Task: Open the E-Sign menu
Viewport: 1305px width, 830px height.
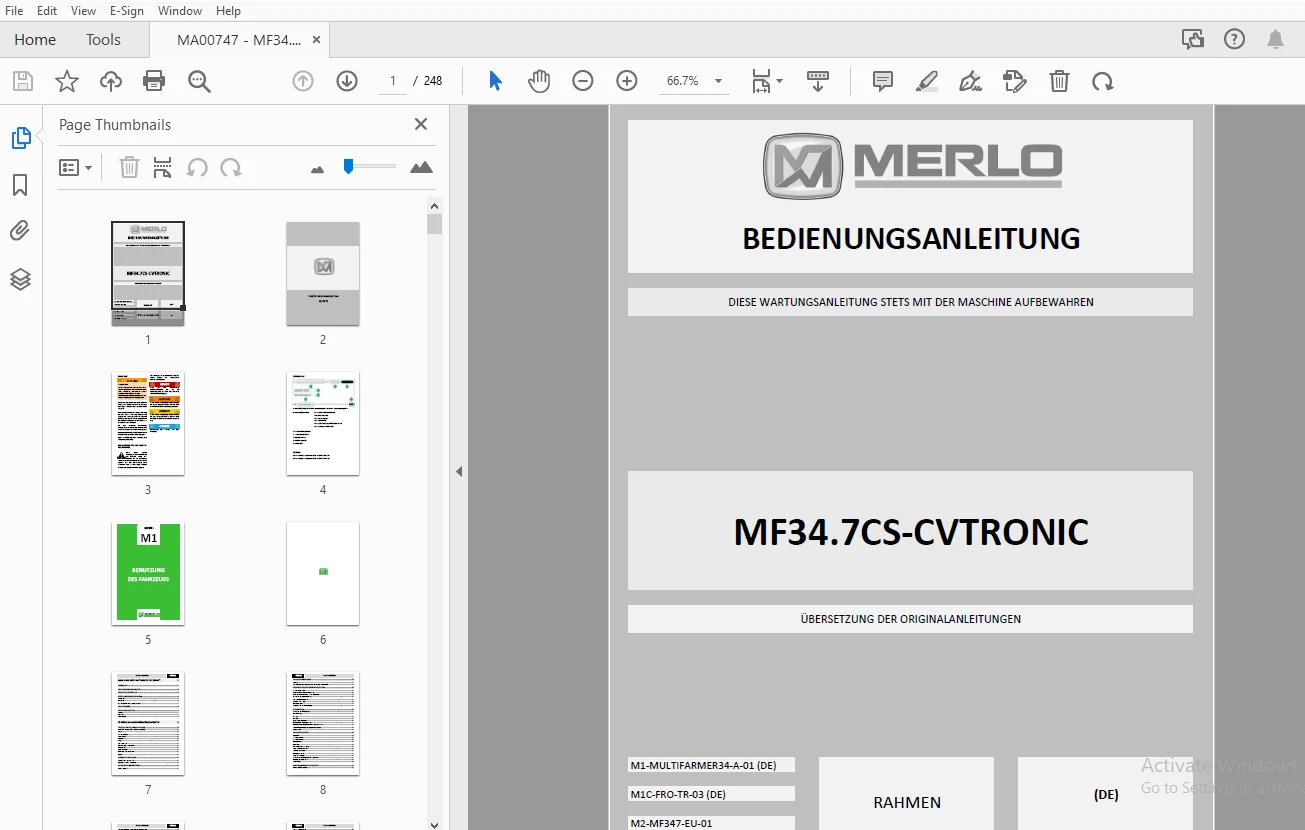Action: [127, 11]
